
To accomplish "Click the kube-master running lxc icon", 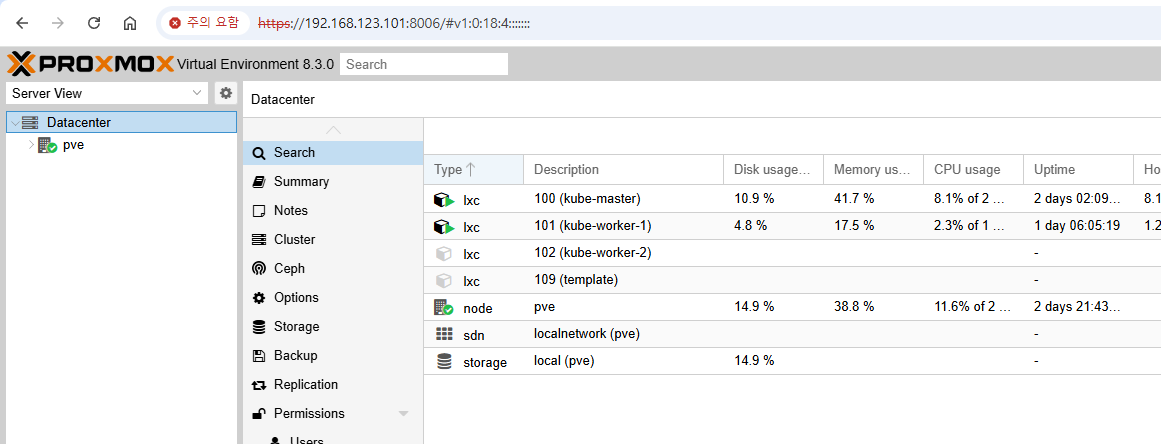I will pyautogui.click(x=444, y=200).
